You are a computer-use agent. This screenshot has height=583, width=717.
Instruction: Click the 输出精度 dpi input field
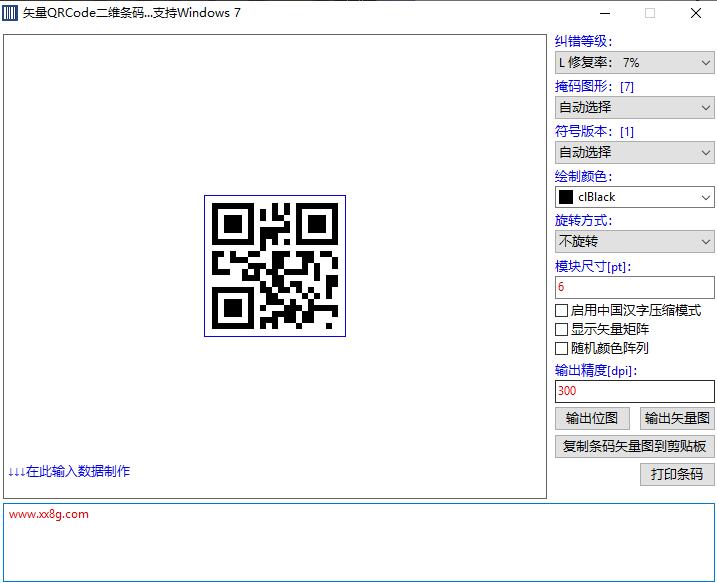coord(635,391)
